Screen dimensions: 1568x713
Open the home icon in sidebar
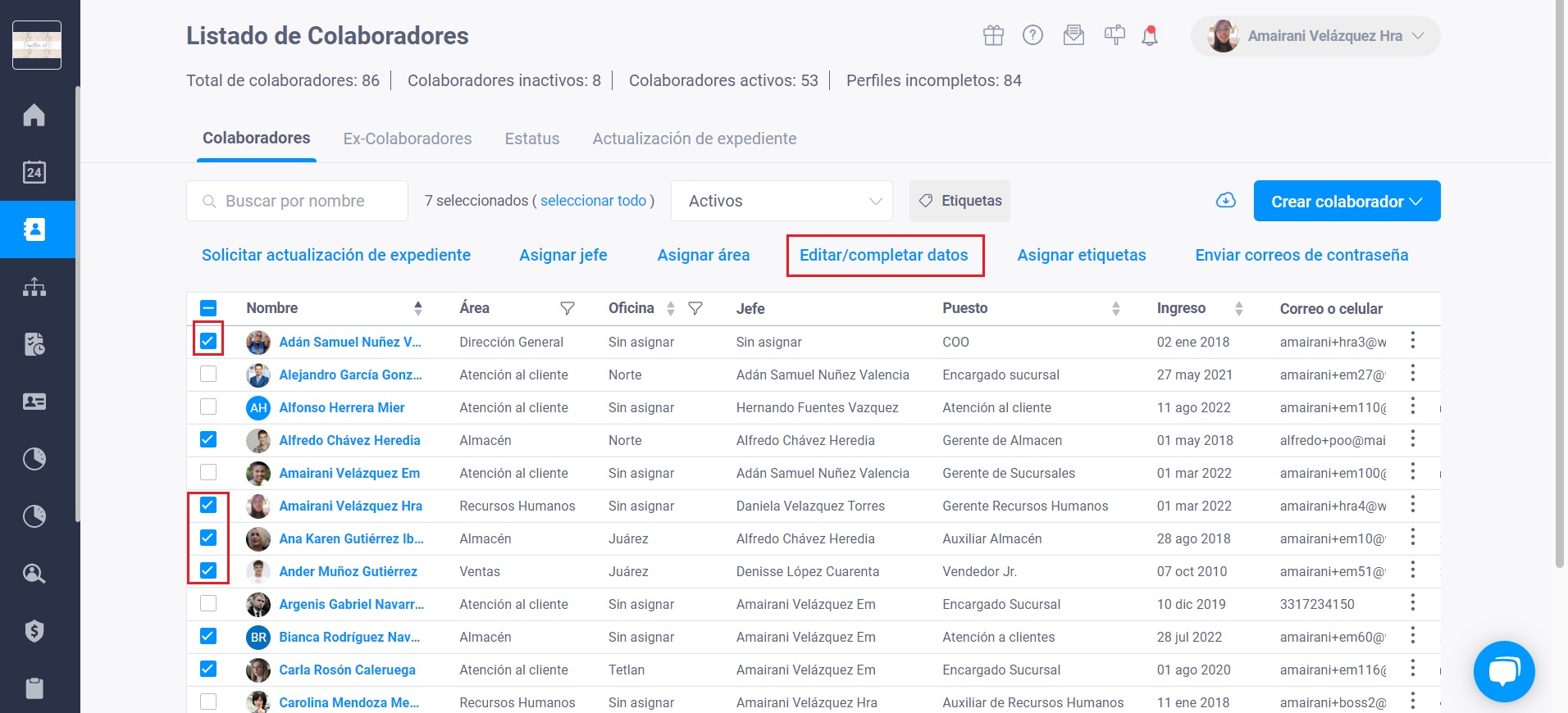click(x=34, y=115)
